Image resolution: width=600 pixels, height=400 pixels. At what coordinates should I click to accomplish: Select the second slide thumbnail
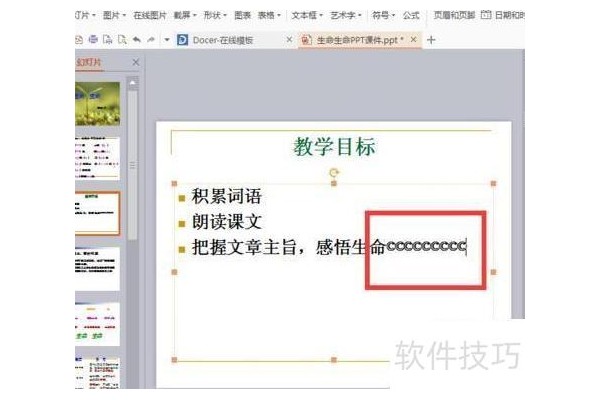pos(98,158)
